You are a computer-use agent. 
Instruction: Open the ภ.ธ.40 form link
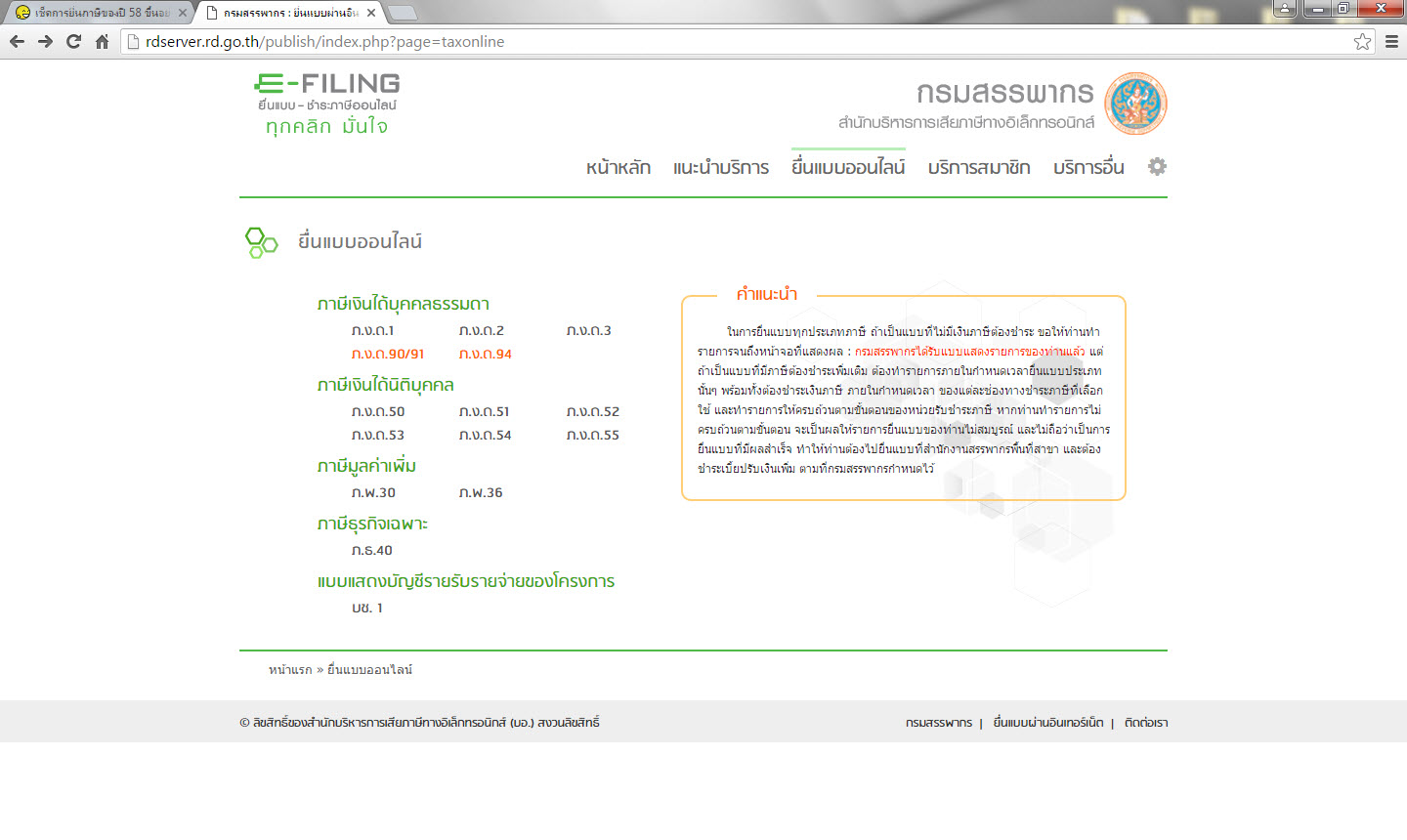point(372,550)
